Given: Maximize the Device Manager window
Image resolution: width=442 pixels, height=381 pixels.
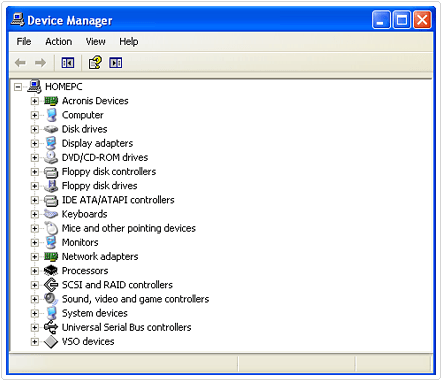Looking at the screenshot, I should point(402,20).
